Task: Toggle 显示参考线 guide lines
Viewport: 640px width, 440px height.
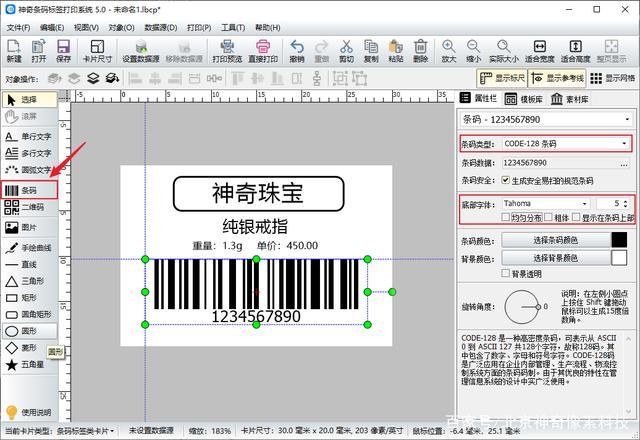Action: (557, 78)
